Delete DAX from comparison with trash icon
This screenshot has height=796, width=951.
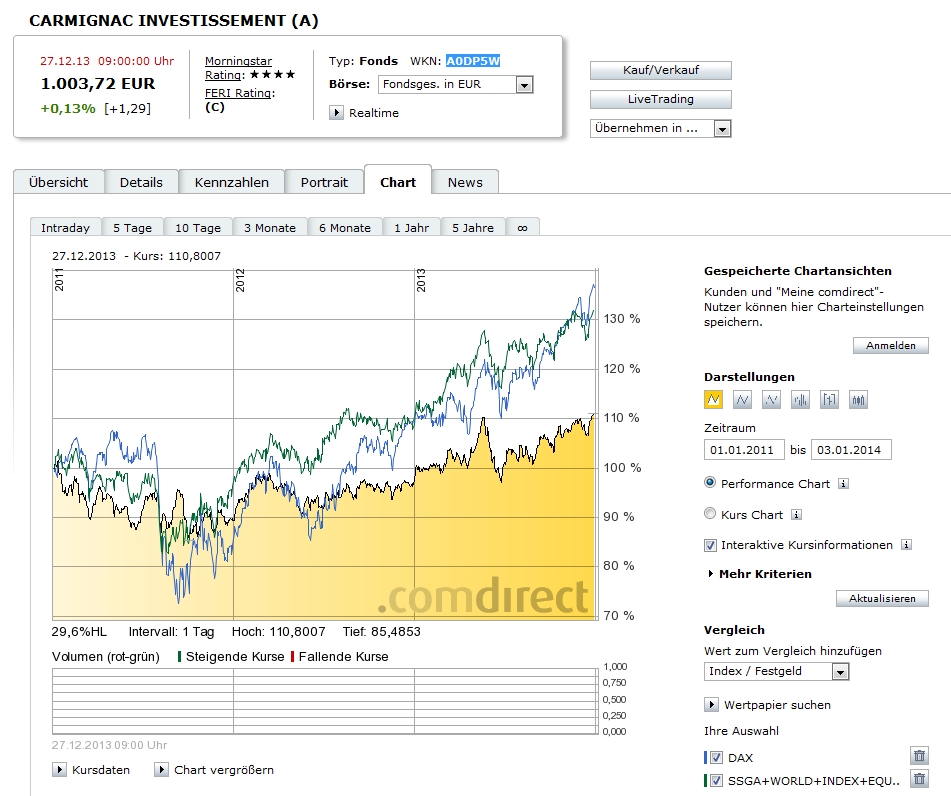click(x=919, y=757)
